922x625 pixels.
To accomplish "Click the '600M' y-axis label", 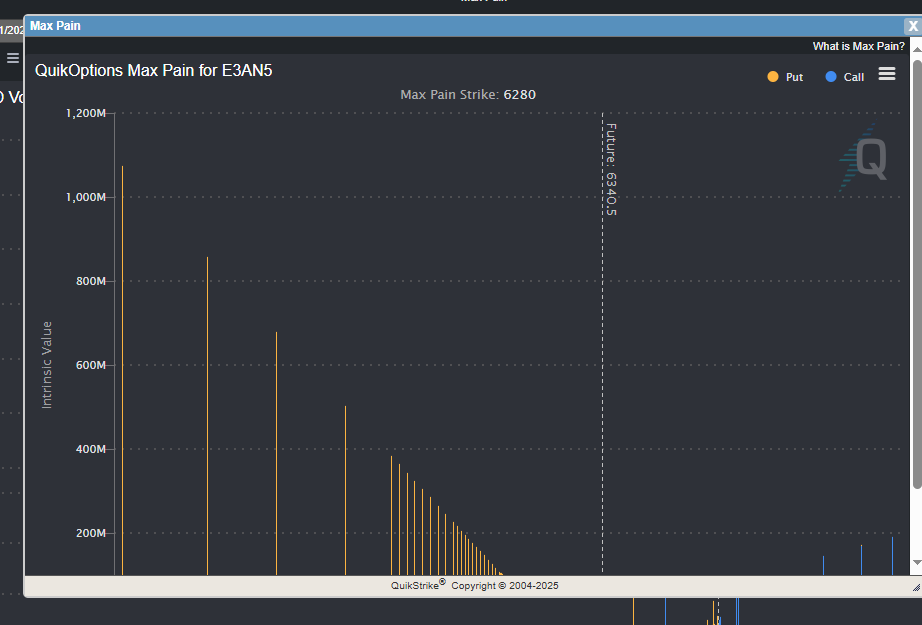I will pyautogui.click(x=91, y=365).
